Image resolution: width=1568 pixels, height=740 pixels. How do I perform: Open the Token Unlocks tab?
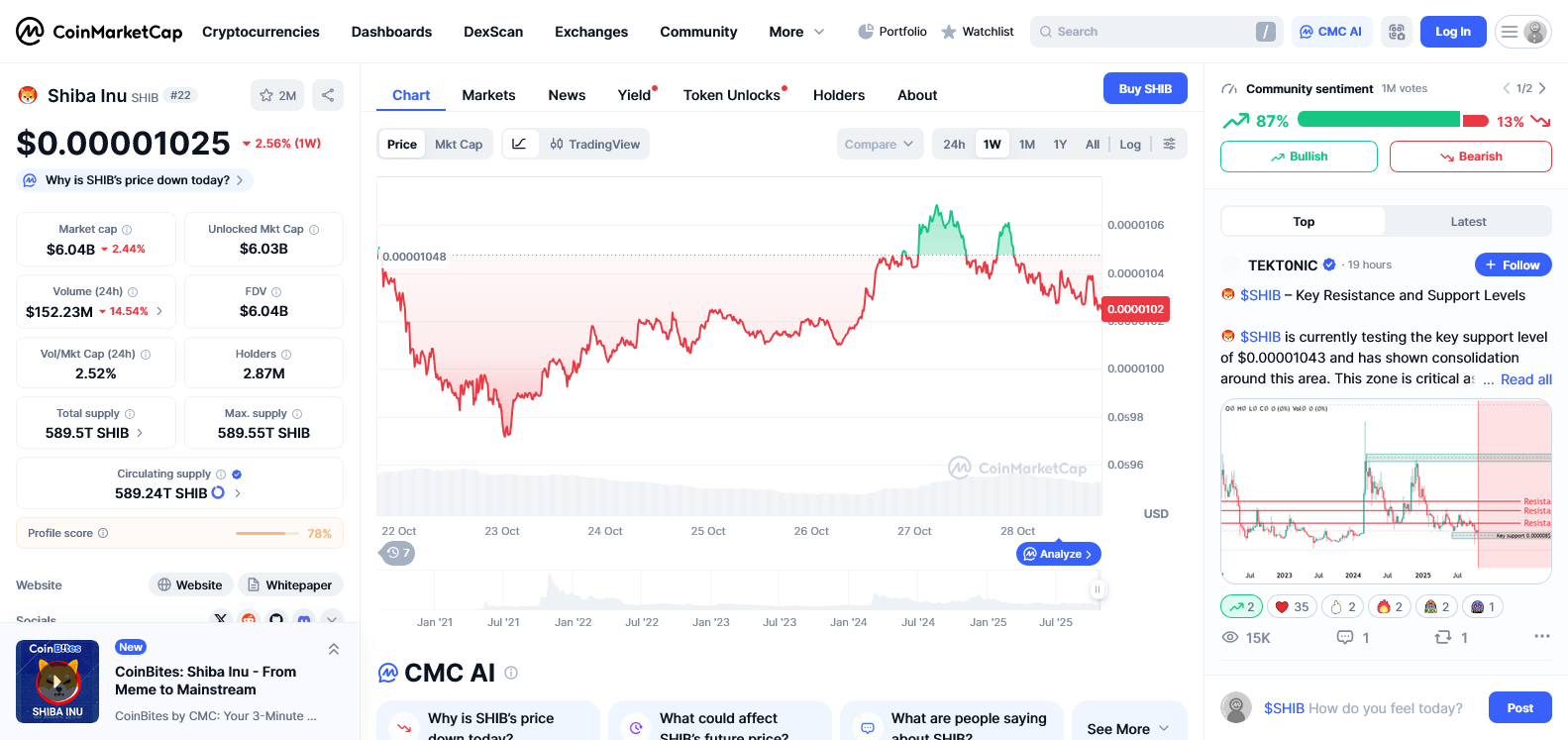coord(732,95)
